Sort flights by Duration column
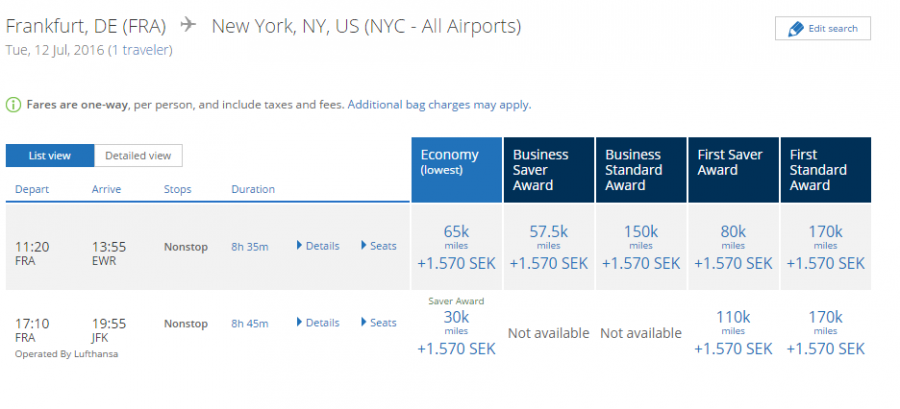The image size is (900, 409). pos(253,189)
